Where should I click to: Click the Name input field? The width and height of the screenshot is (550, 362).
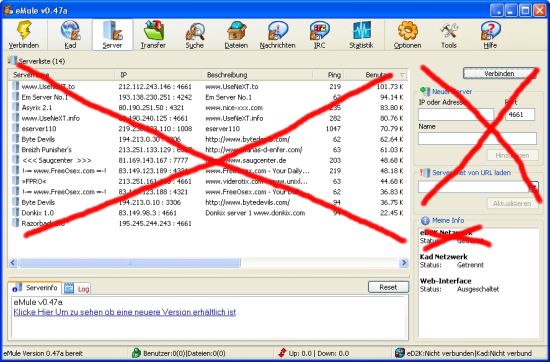[477, 138]
